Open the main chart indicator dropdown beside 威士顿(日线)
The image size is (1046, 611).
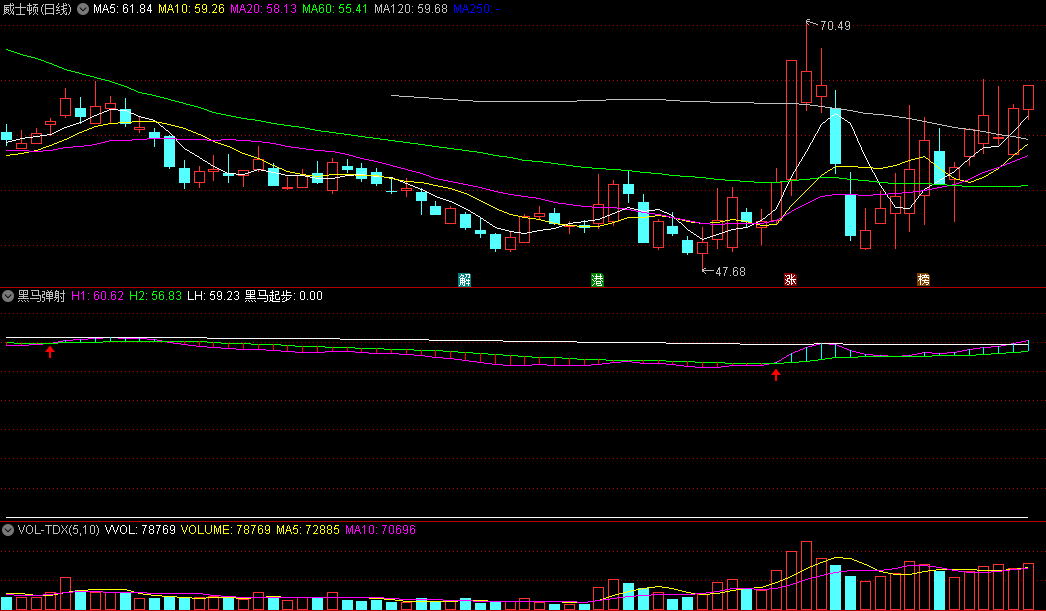[83, 9]
